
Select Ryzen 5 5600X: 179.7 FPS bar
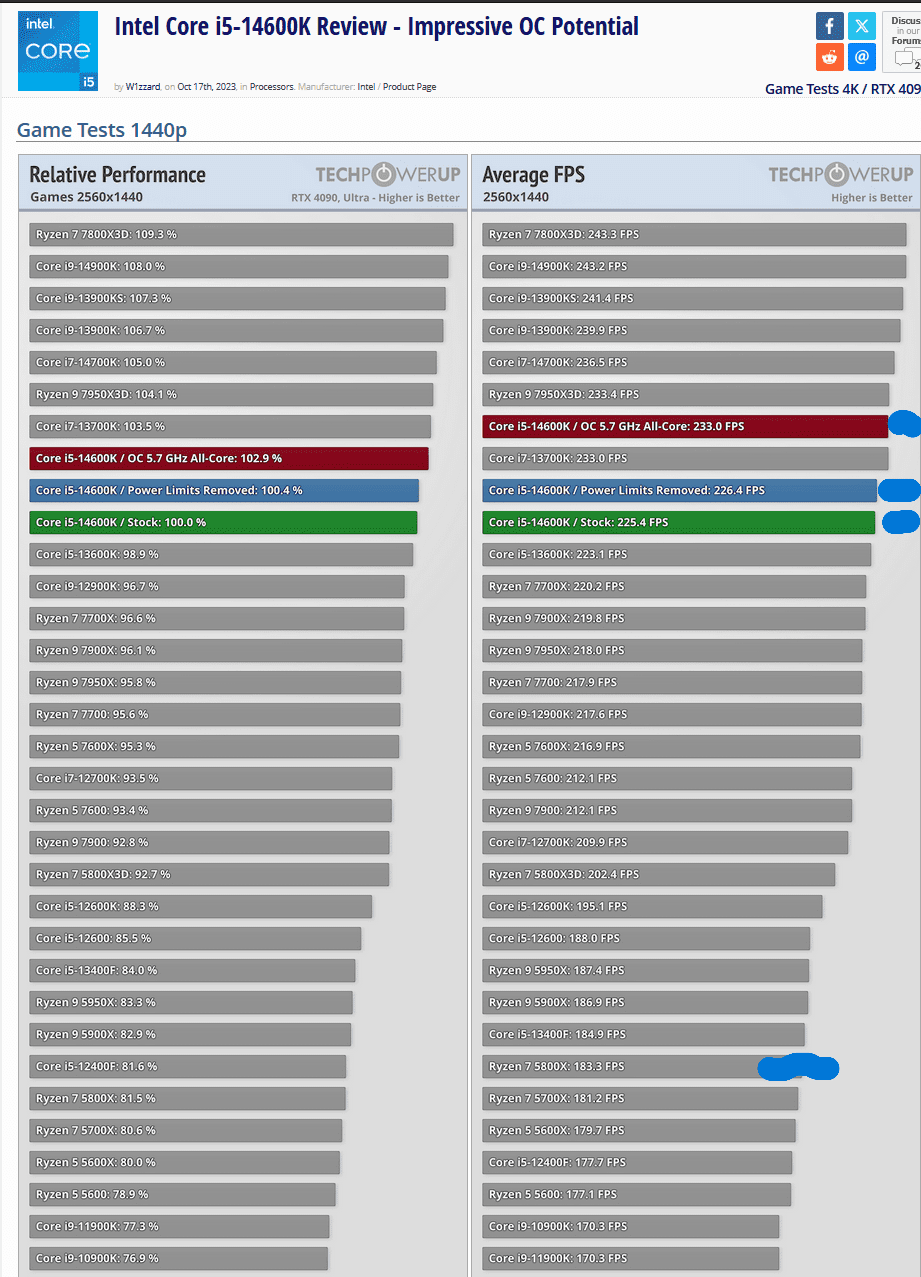coord(639,1130)
